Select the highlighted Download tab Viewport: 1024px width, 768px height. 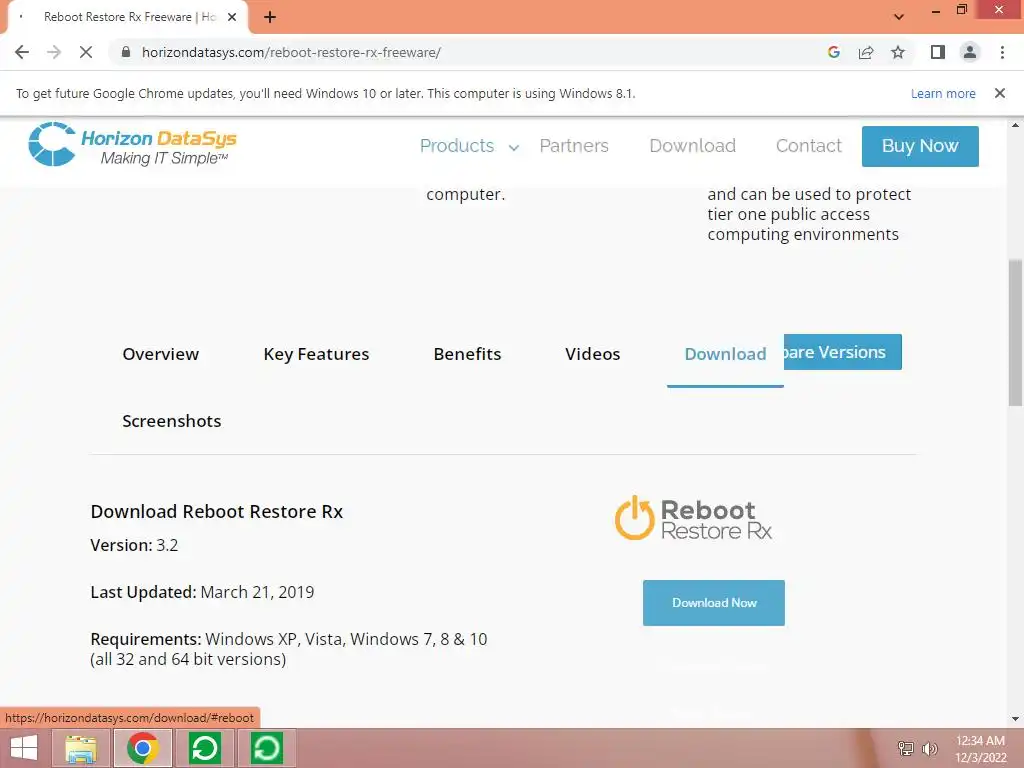click(x=726, y=354)
